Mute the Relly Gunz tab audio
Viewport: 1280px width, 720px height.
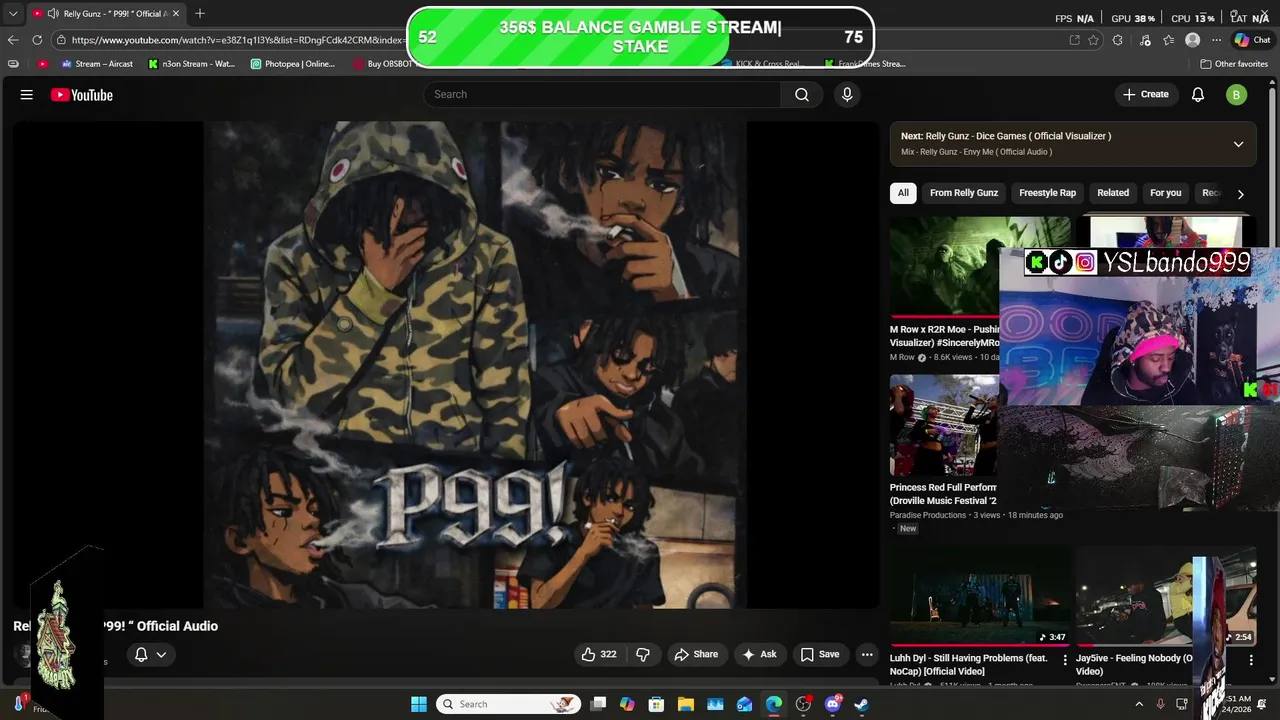pos(52,13)
